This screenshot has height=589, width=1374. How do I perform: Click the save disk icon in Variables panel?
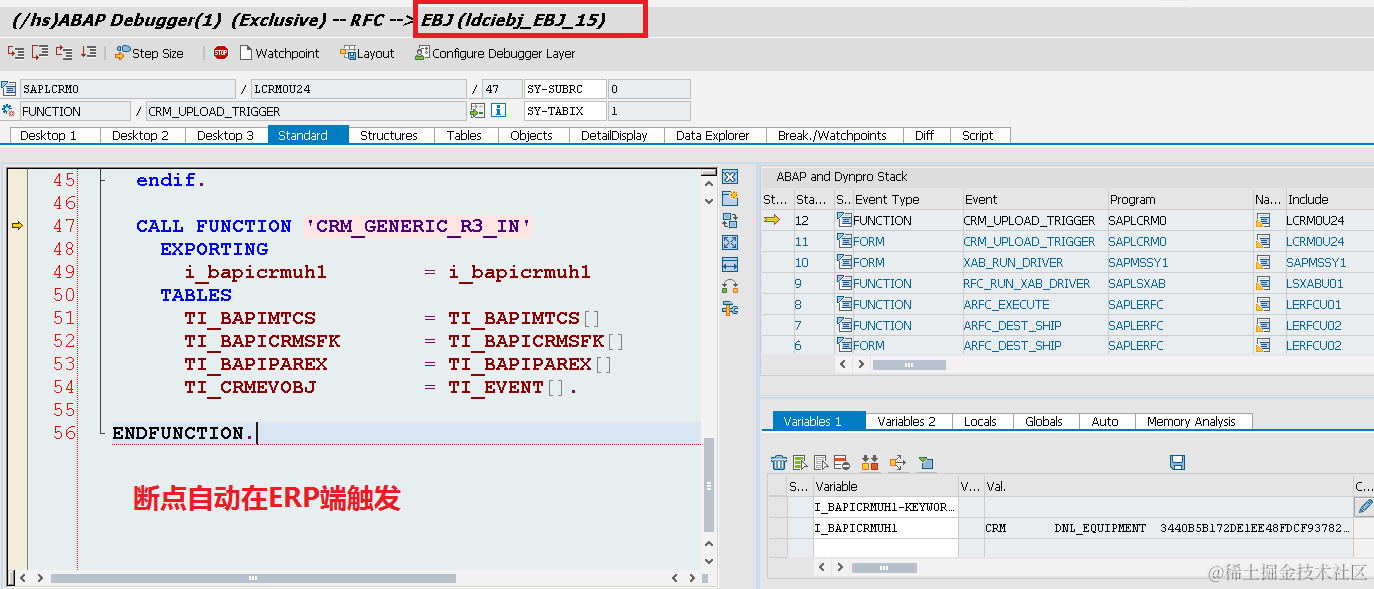pos(1177,462)
